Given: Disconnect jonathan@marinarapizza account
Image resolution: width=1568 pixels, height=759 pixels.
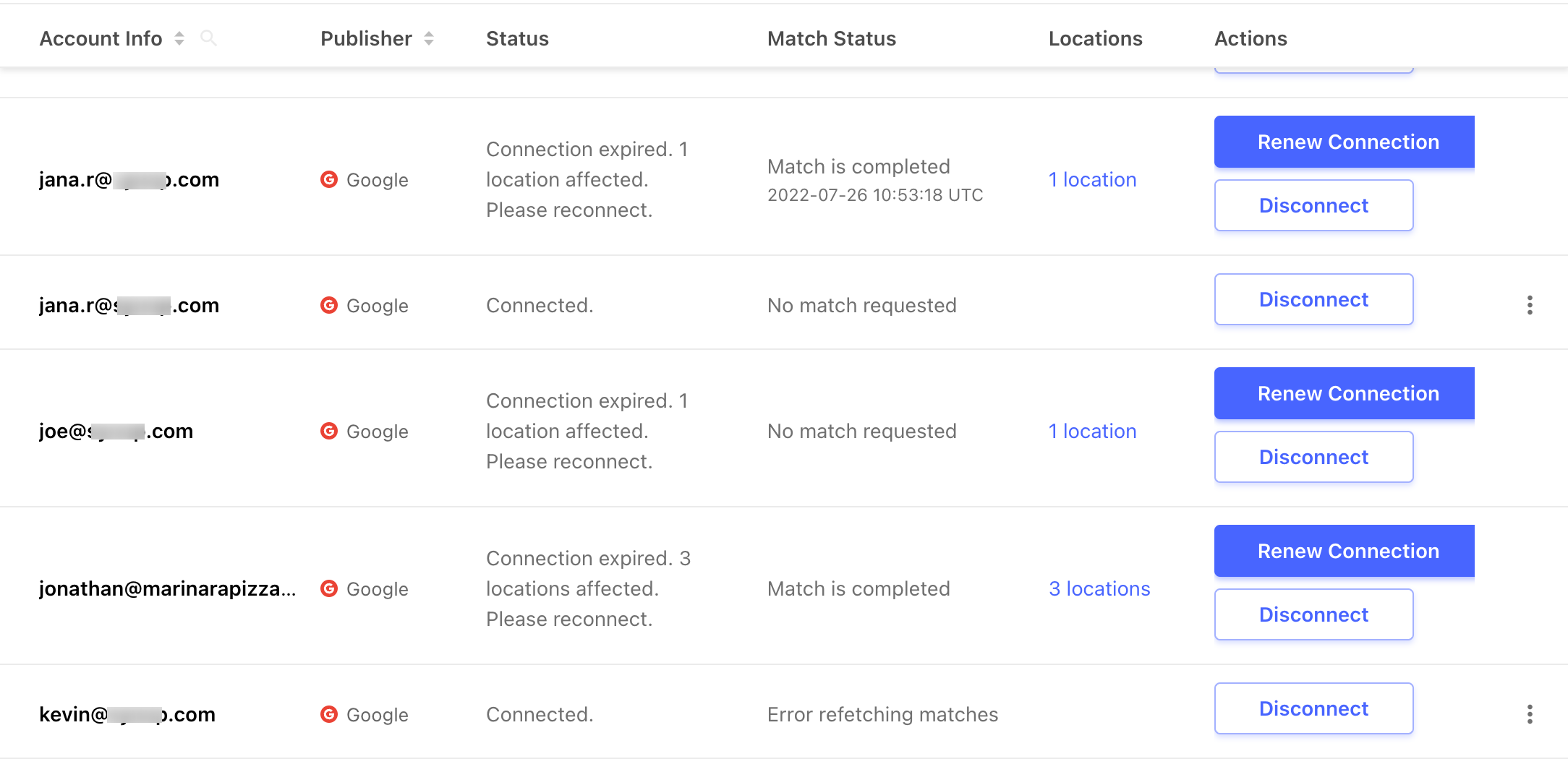Looking at the screenshot, I should (1314, 614).
